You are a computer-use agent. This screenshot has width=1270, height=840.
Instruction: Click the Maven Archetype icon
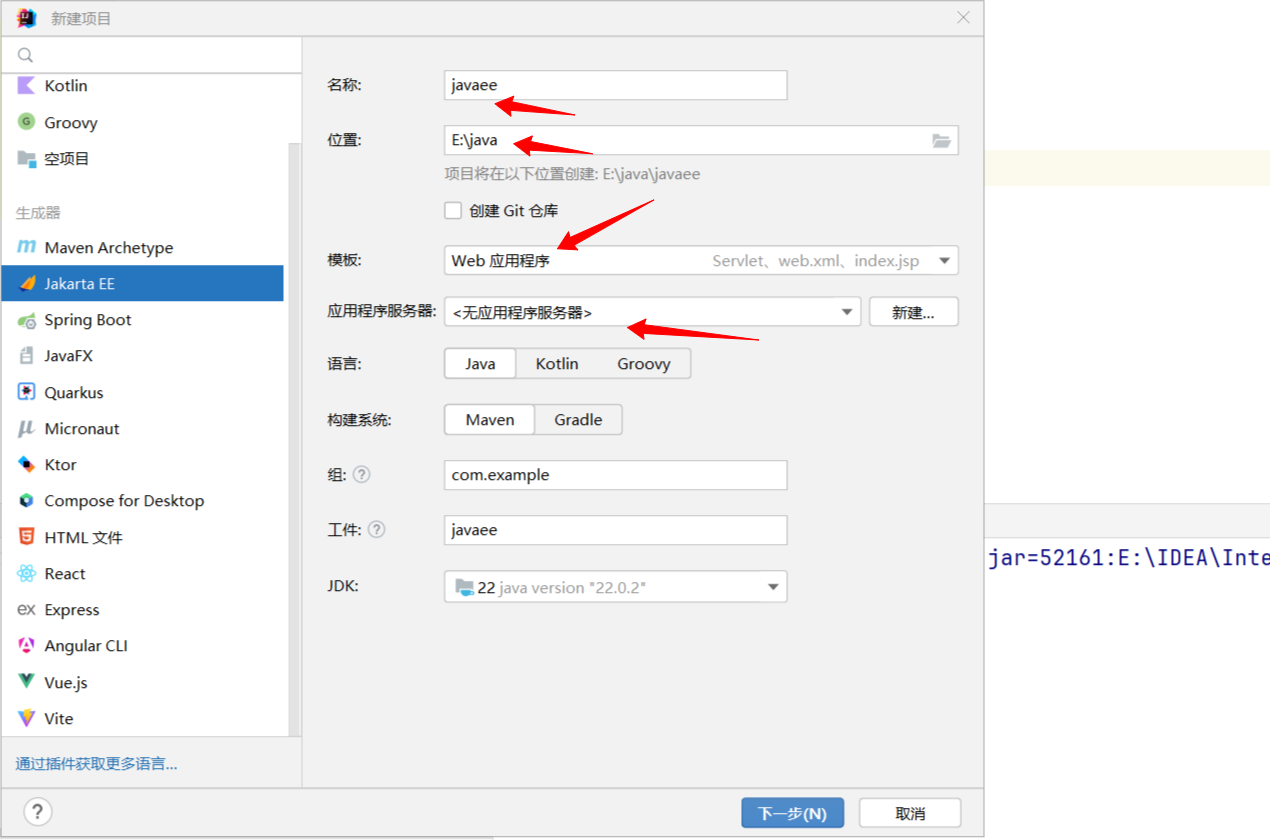pos(26,247)
